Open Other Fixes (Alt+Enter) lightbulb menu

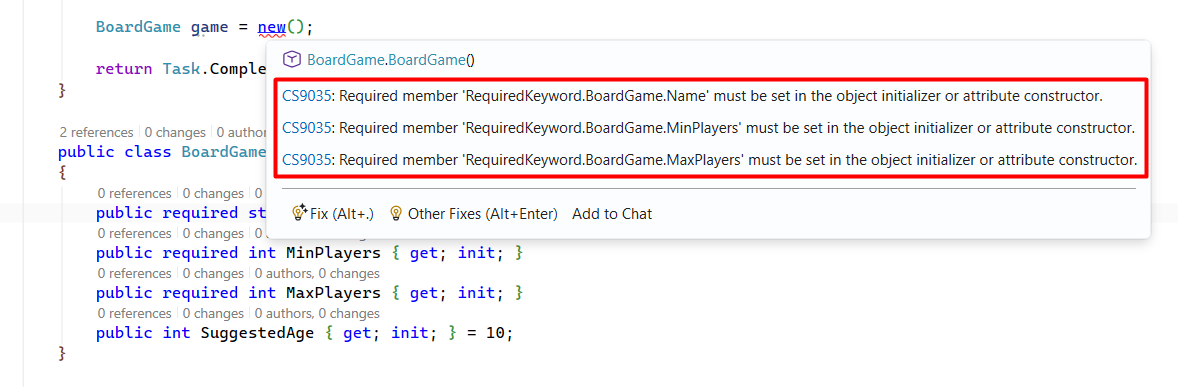pos(473,214)
